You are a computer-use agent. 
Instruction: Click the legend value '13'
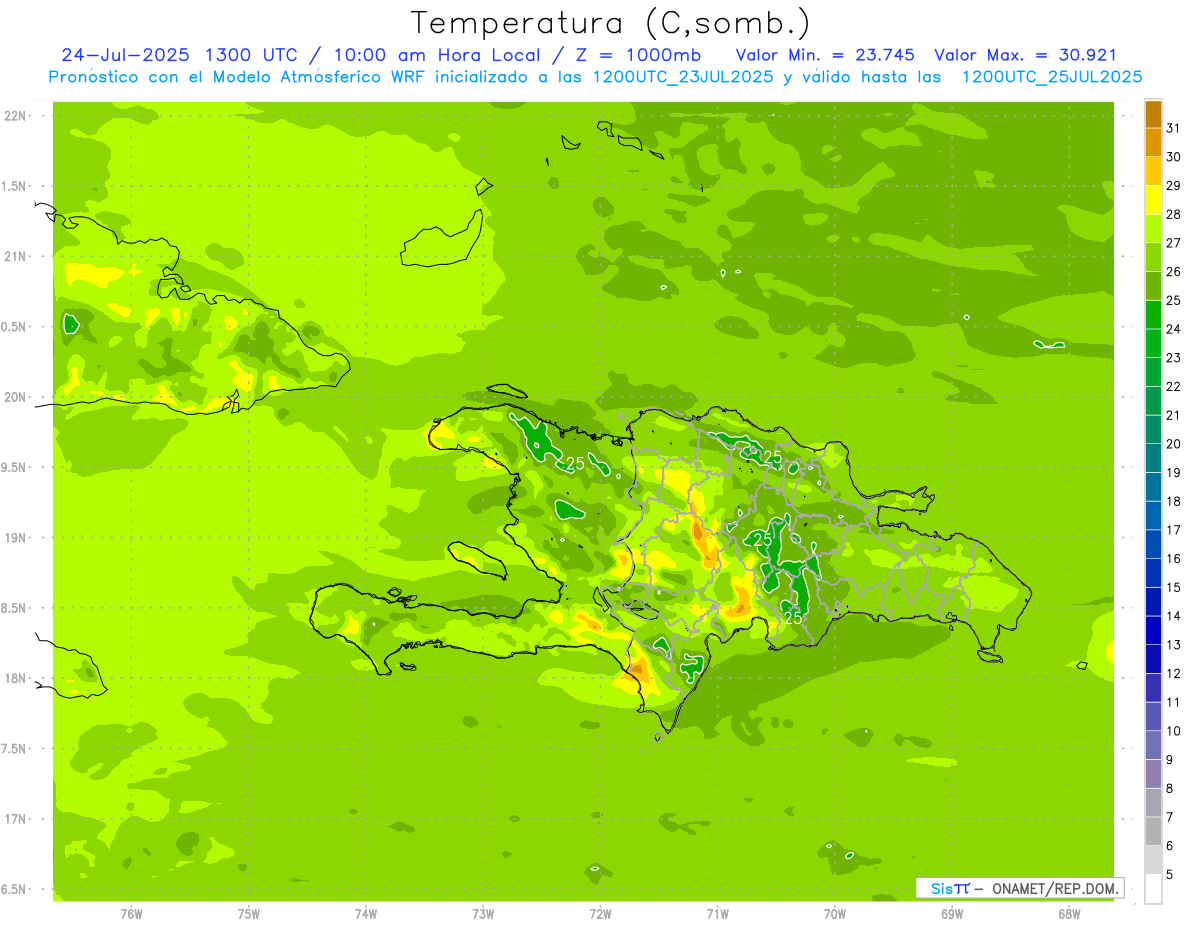[x=1174, y=645]
